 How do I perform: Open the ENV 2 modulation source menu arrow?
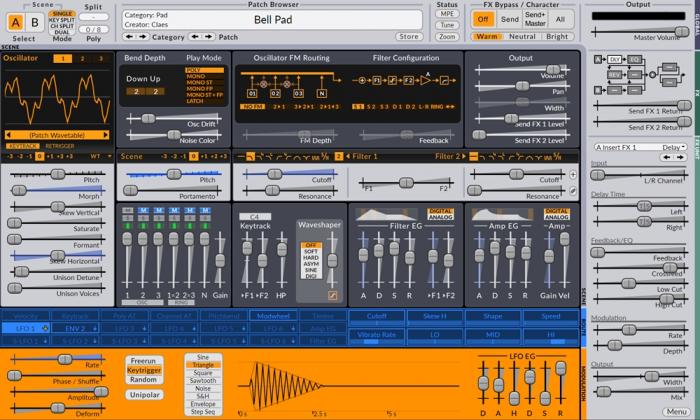95,328
